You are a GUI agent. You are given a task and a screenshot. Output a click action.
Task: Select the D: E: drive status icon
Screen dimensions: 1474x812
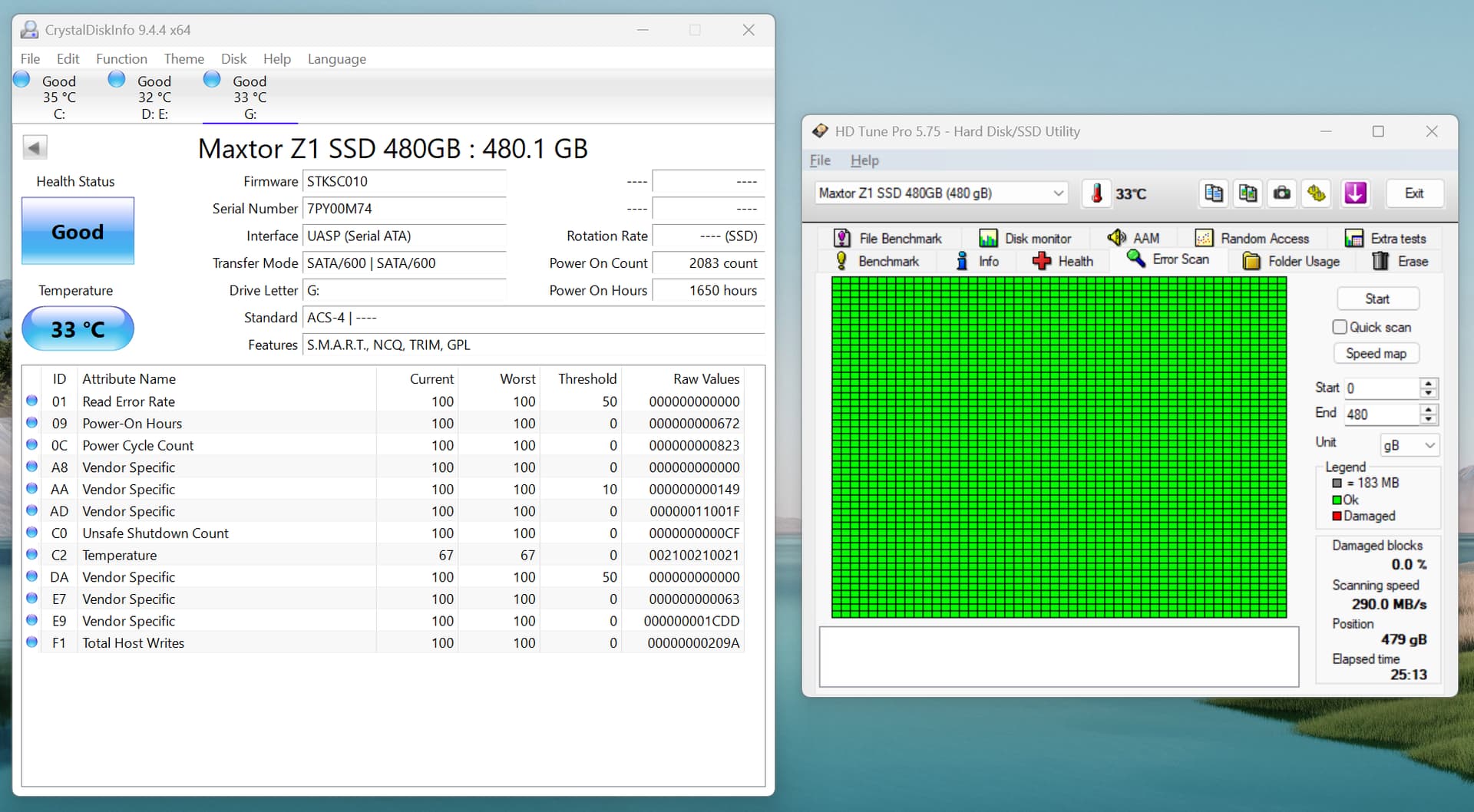(x=117, y=79)
